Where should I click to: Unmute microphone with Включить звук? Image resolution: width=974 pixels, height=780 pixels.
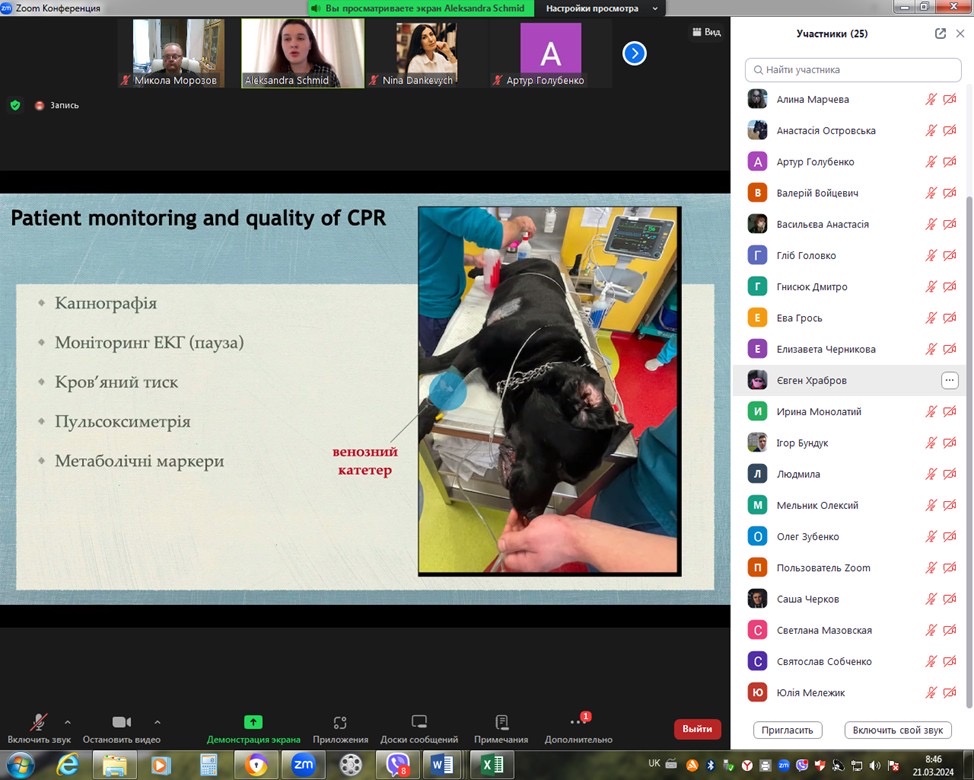coord(39,722)
